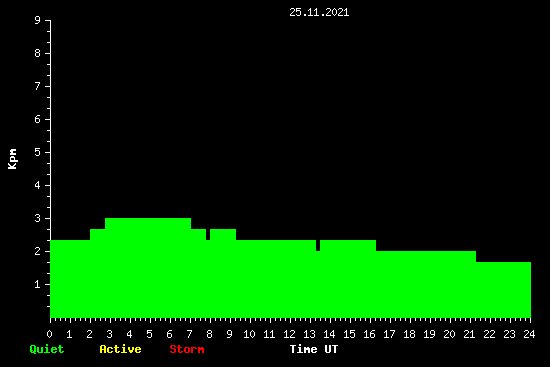550x367 pixels.
Task: Click the hour 0 tick label
Action: (49, 334)
